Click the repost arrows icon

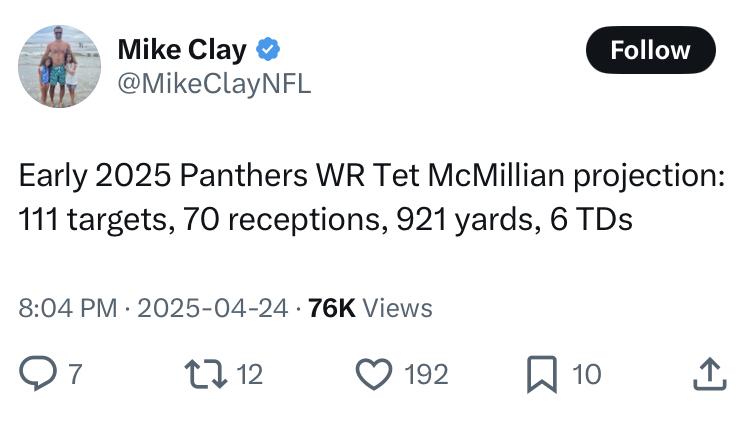tap(203, 374)
